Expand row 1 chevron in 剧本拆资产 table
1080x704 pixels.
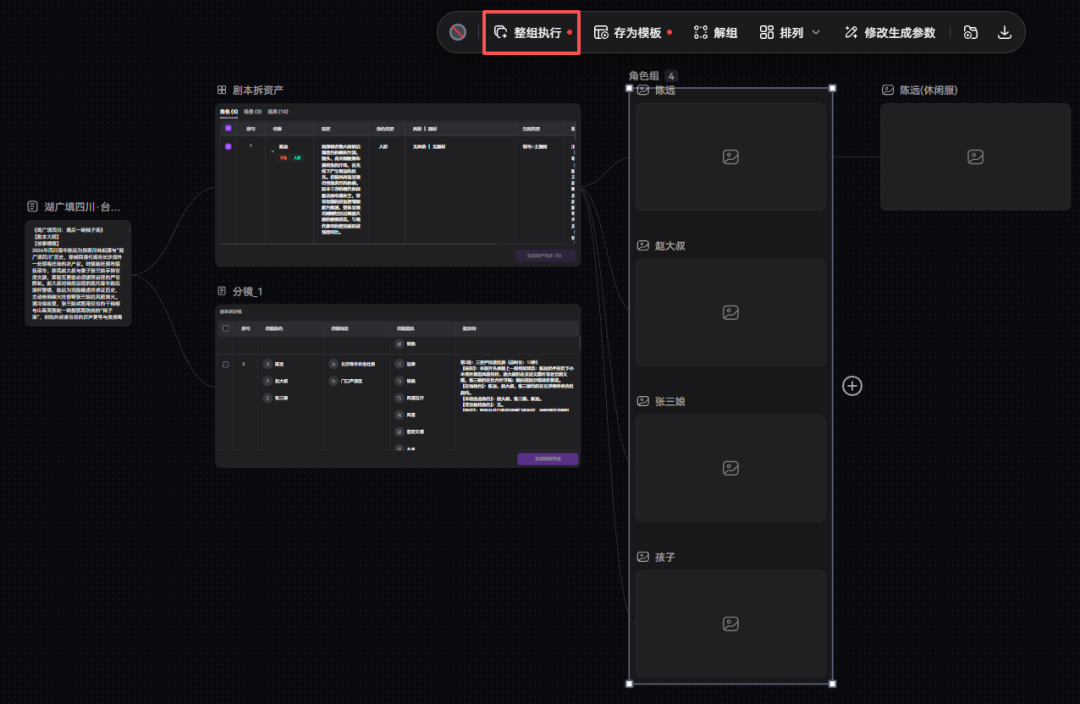(273, 151)
